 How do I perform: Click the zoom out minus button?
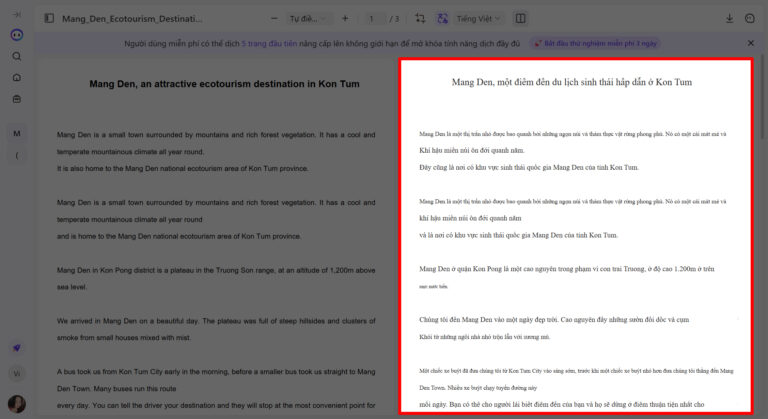274,18
